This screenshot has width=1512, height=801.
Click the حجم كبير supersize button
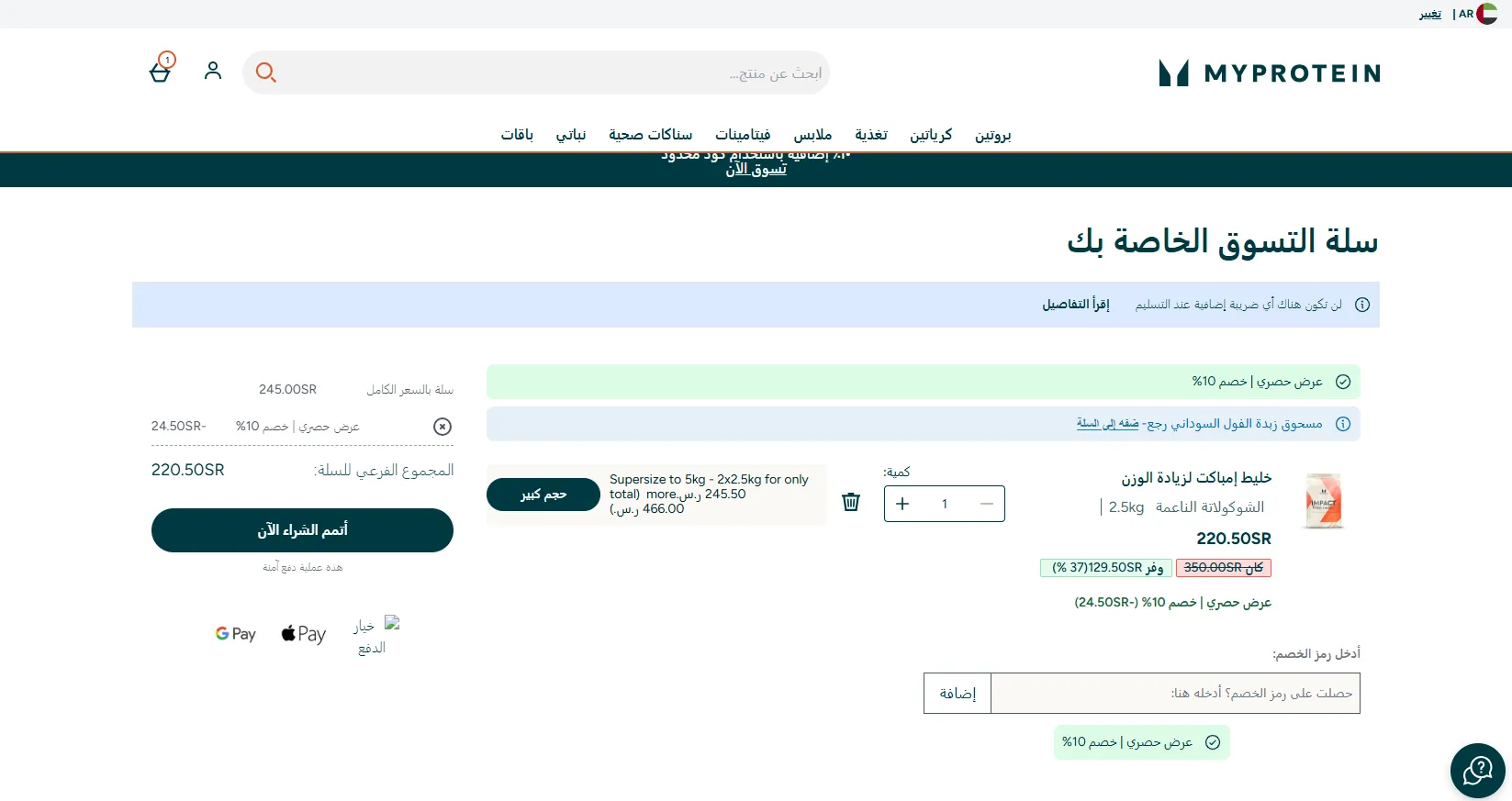543,495
